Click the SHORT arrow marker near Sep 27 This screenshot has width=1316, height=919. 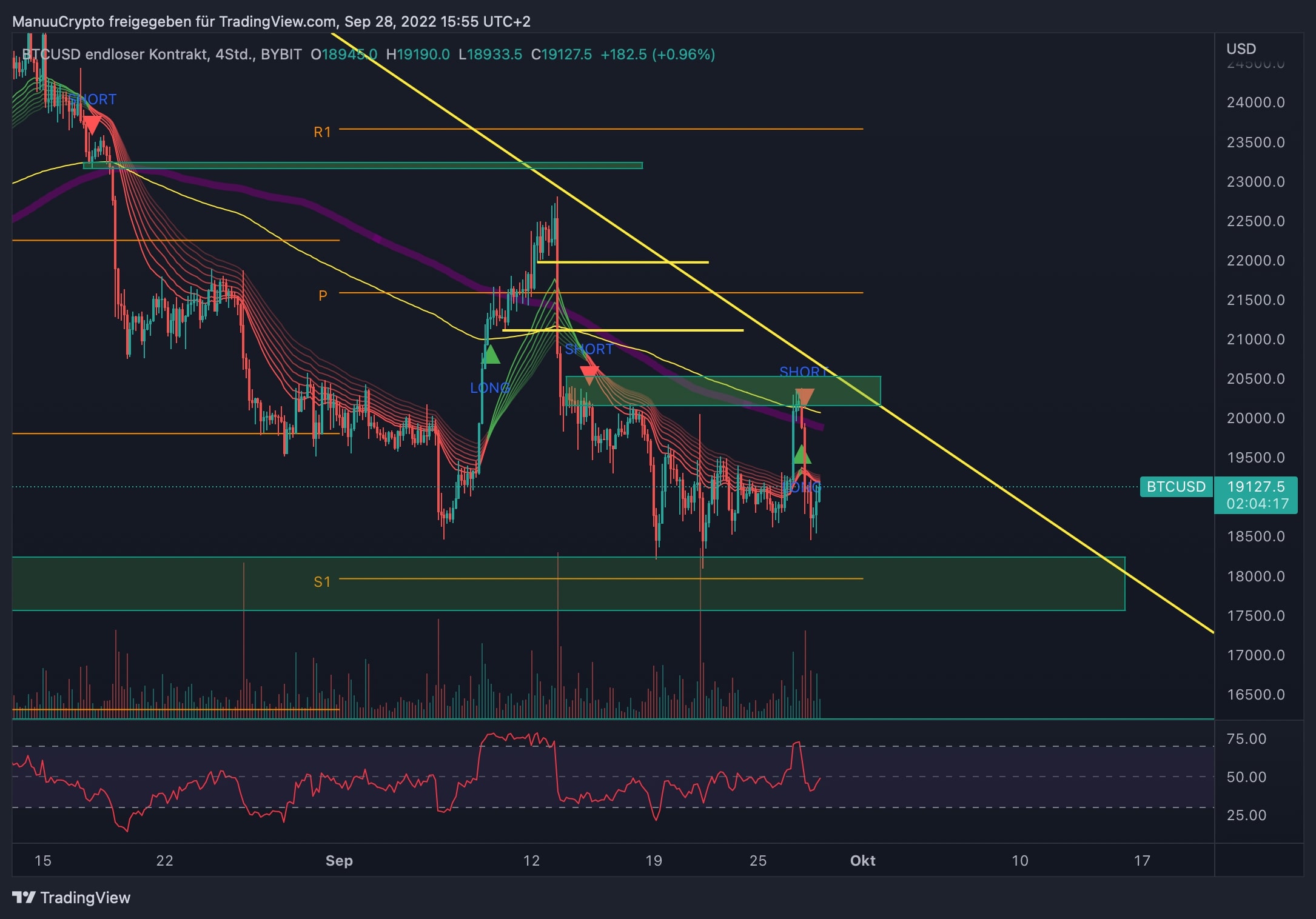tap(804, 398)
